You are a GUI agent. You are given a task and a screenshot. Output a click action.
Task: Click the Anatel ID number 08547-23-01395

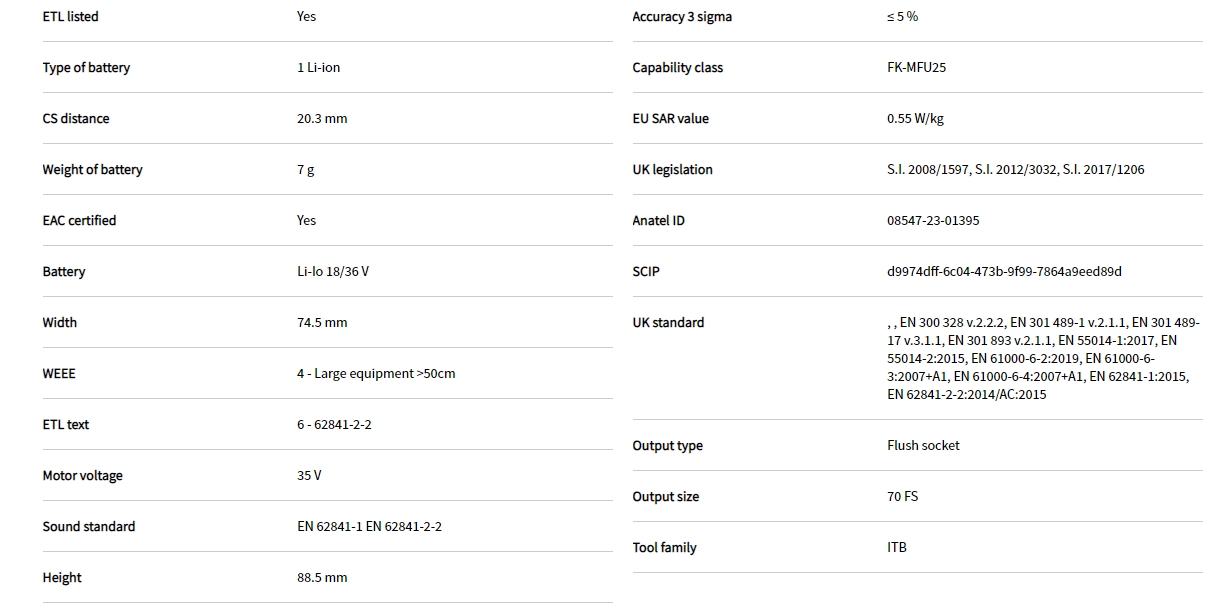[933, 221]
